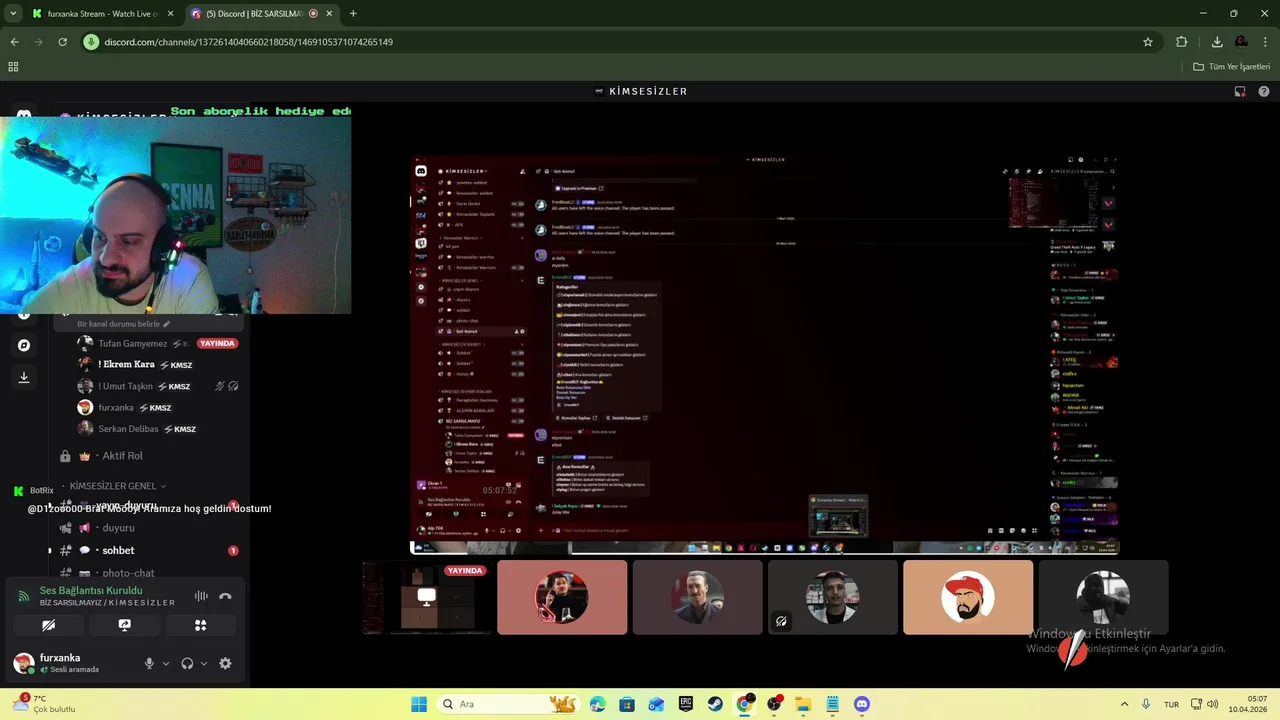Click the Download Apps arrow icon in Discord sidebar
The width and height of the screenshot is (1280, 720).
coord(24,377)
